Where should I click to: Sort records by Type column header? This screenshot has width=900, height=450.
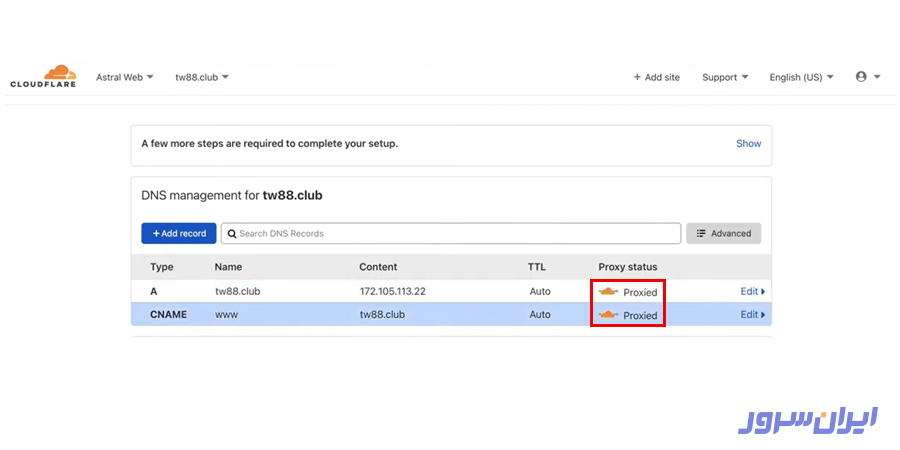(162, 267)
